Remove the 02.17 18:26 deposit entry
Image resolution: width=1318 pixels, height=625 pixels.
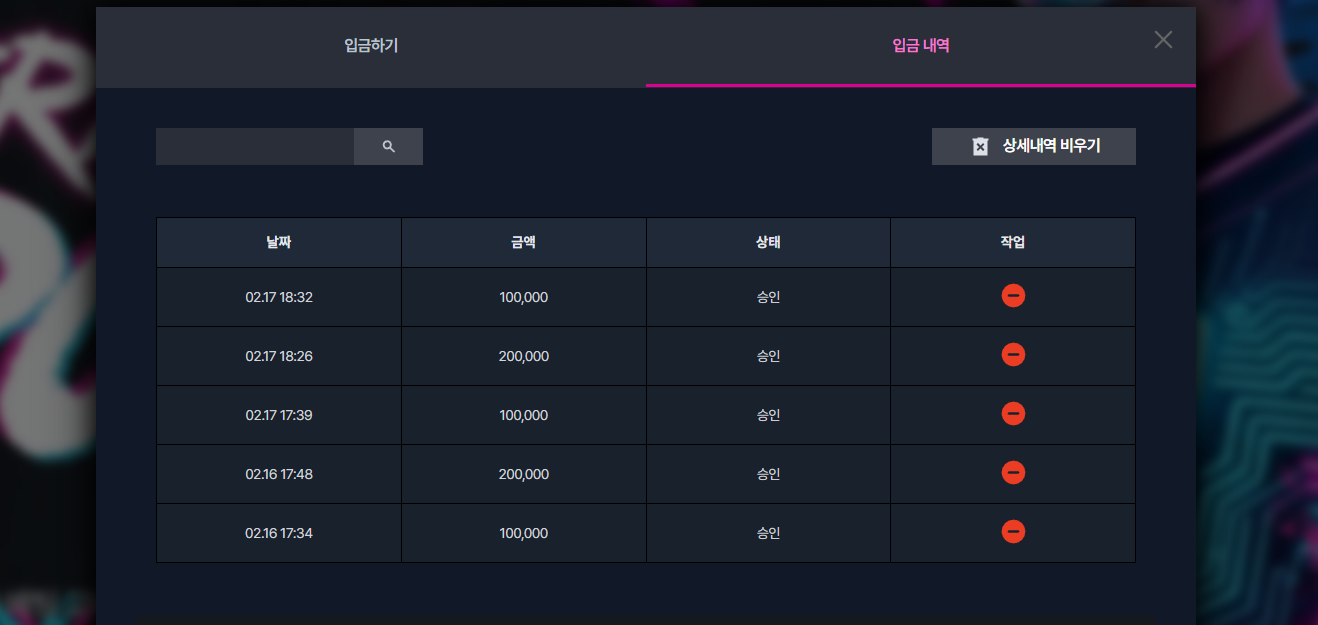[1013, 355]
